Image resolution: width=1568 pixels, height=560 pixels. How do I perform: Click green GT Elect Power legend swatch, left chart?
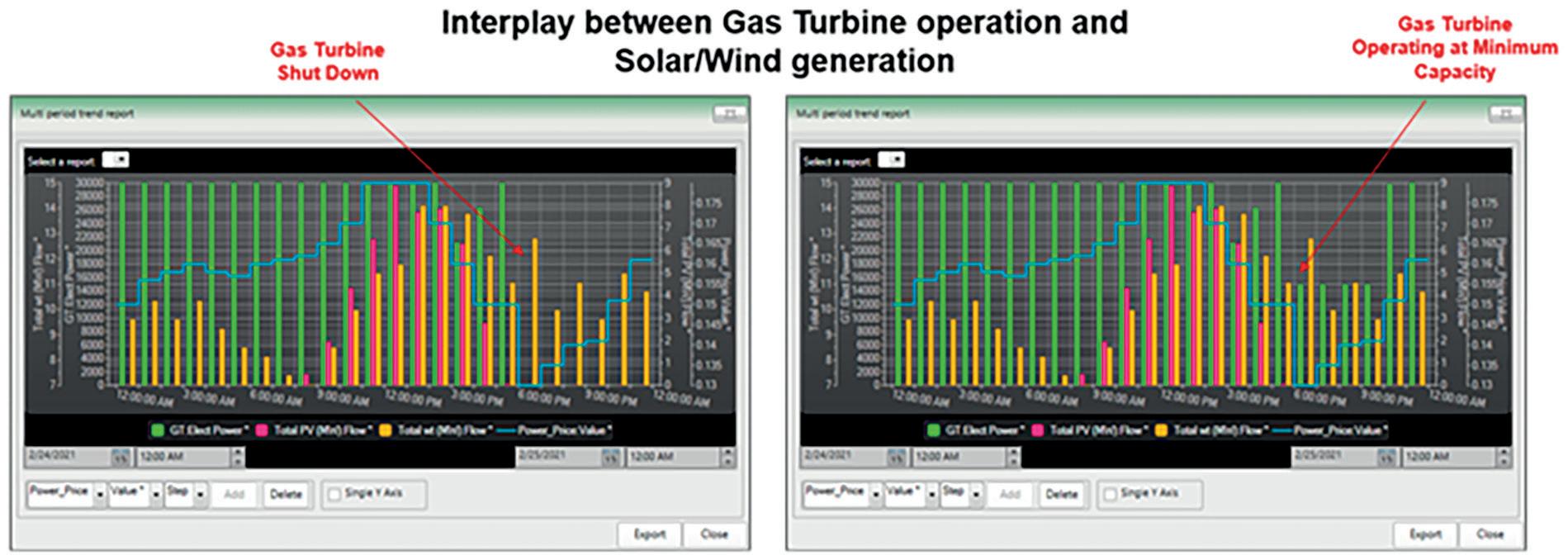(158, 429)
